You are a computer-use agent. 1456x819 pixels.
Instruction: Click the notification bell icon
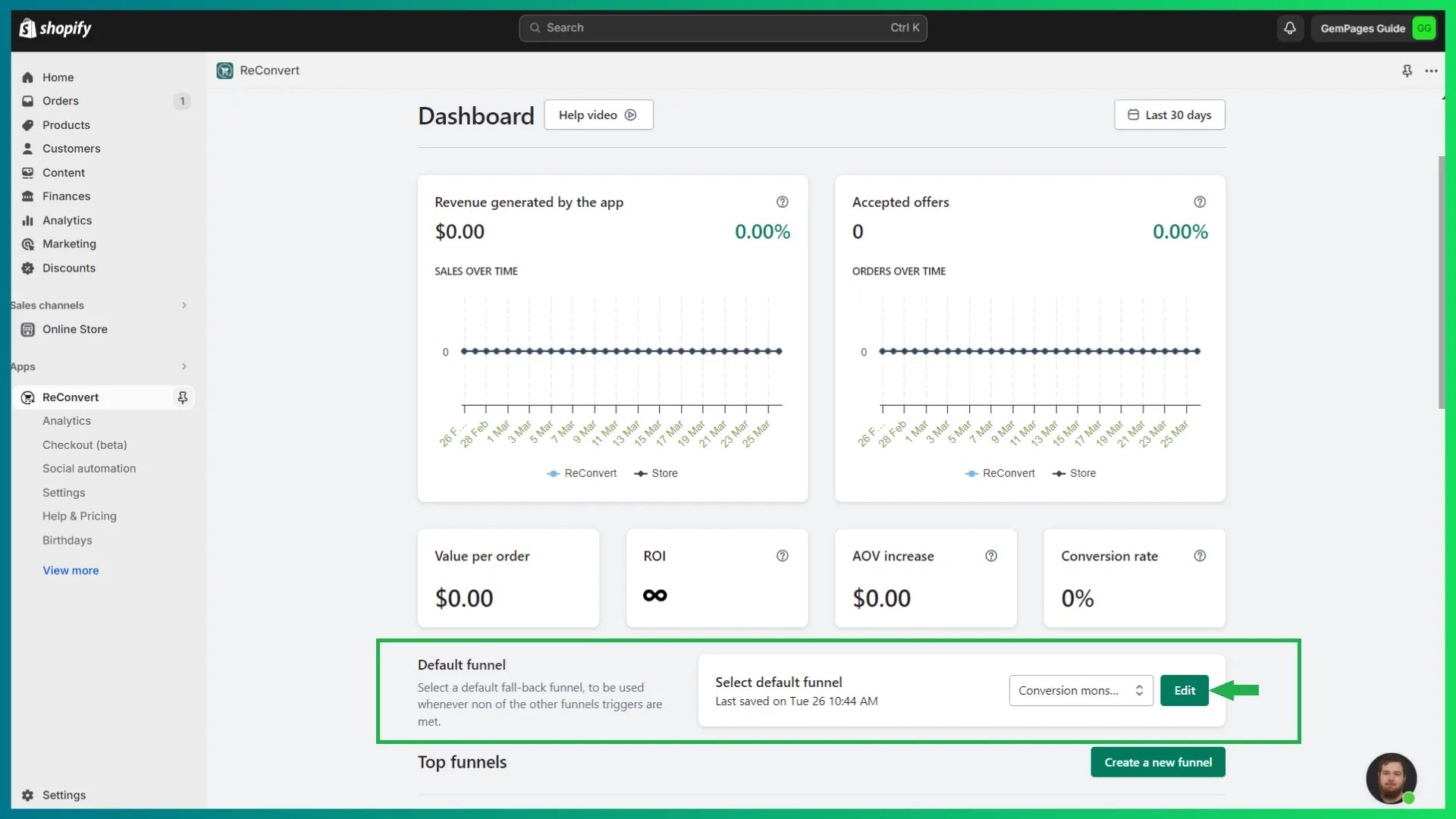pyautogui.click(x=1290, y=27)
